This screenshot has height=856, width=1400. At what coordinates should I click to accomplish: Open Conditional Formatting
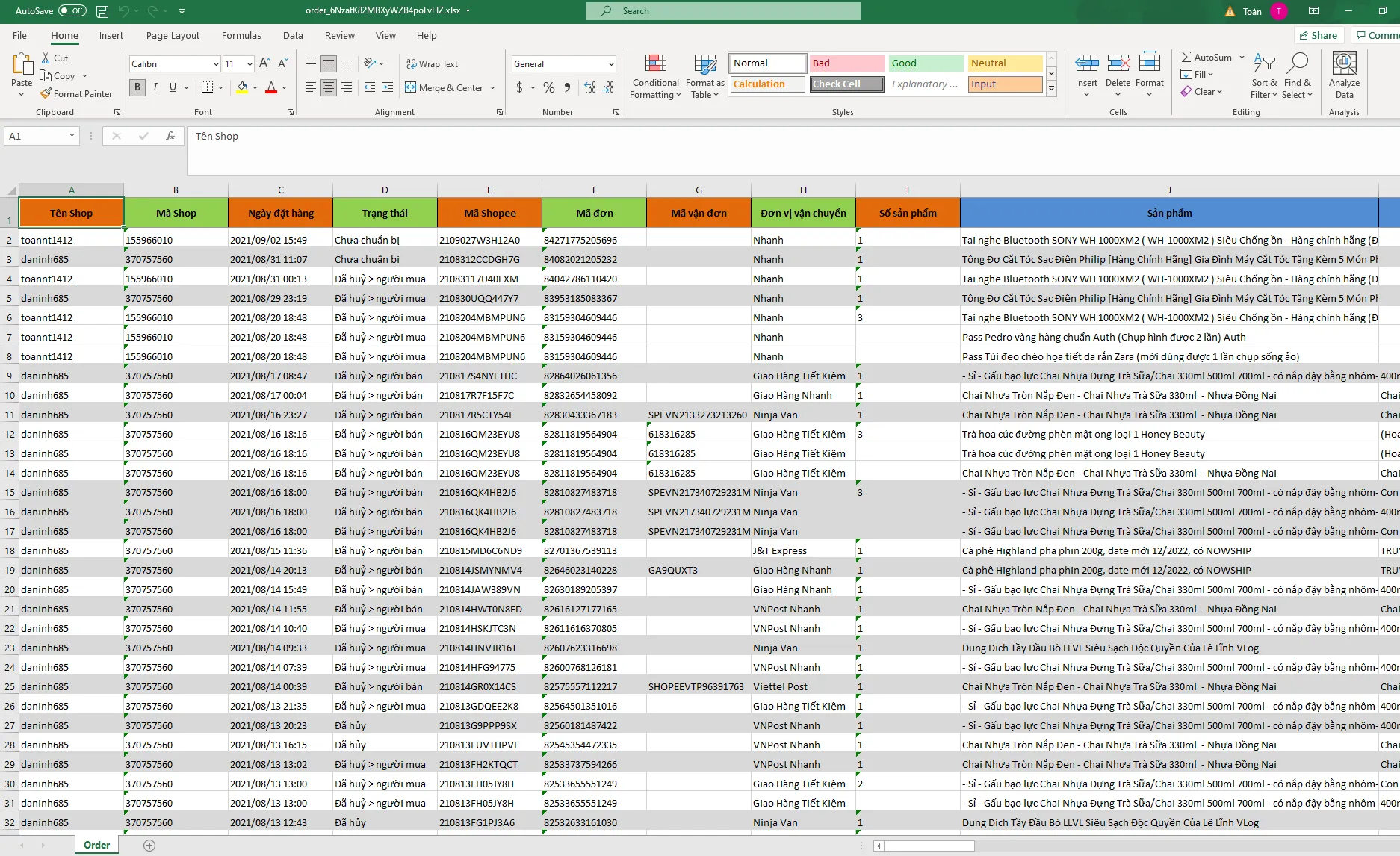coord(655,76)
